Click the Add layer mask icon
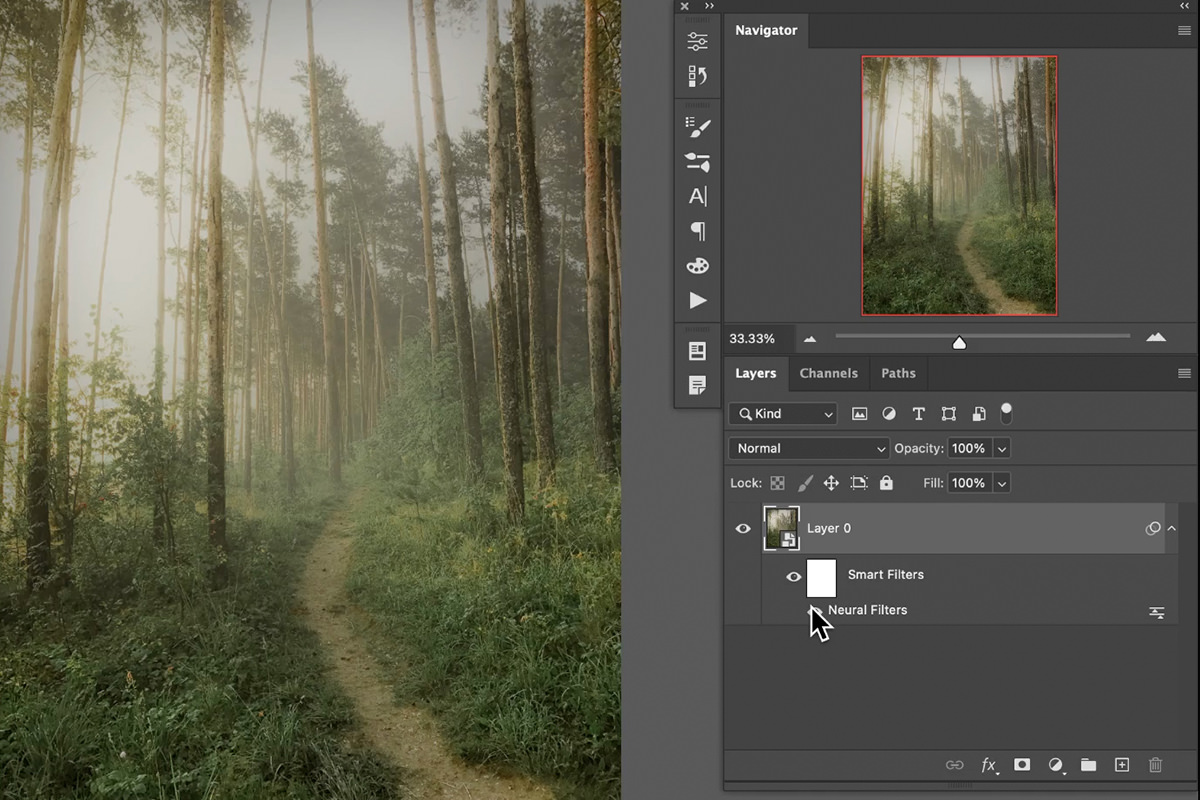Image resolution: width=1200 pixels, height=800 pixels. 1022,765
